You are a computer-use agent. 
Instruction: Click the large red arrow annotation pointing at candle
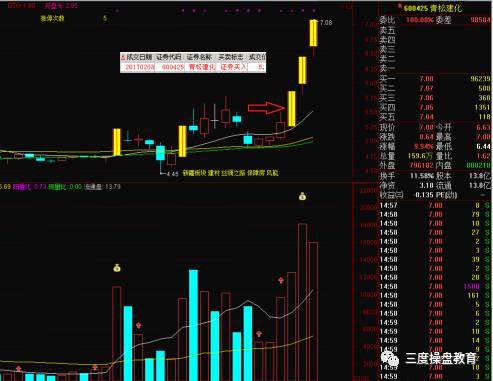point(267,108)
